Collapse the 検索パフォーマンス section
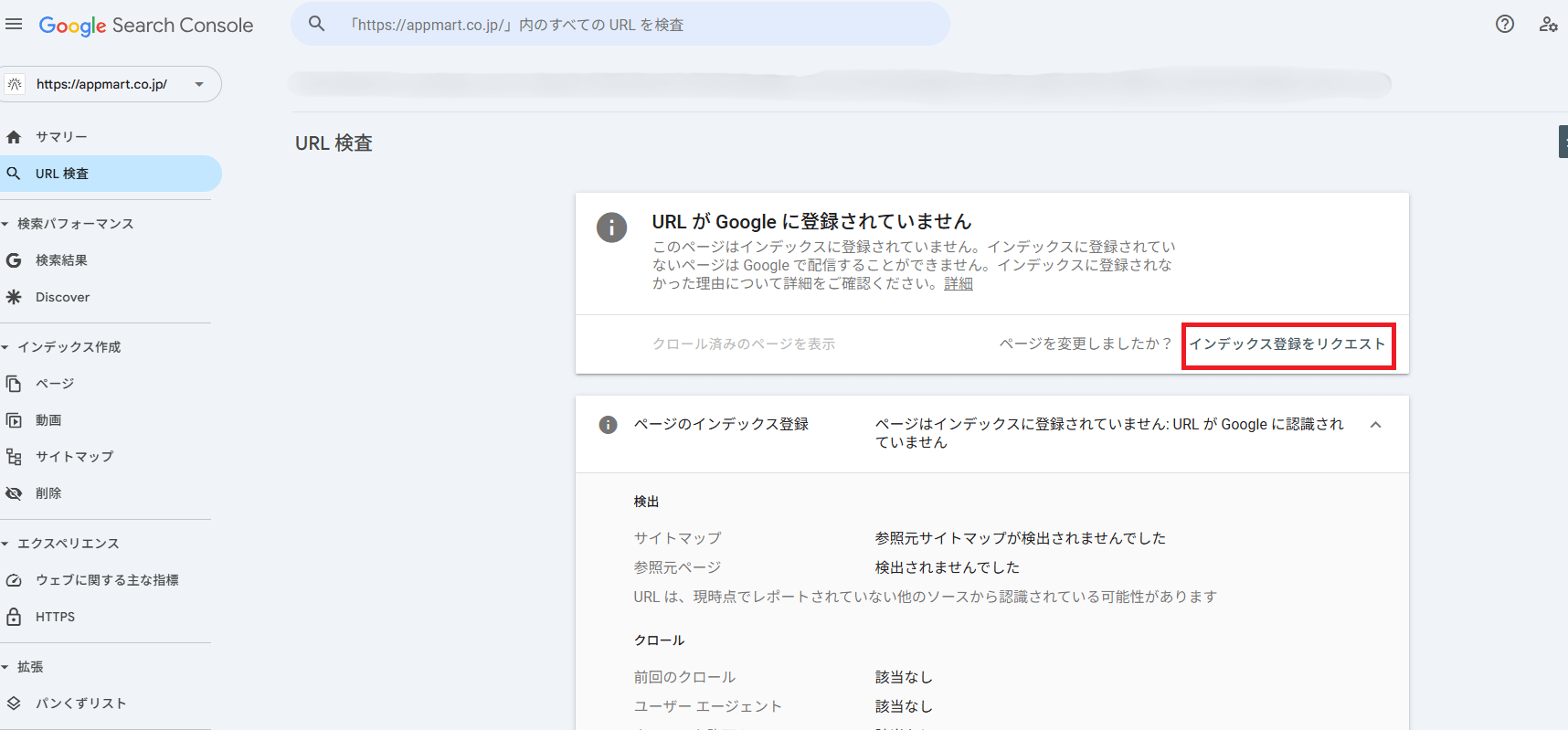Screen dimensions: 1568x730 tap(5, 224)
